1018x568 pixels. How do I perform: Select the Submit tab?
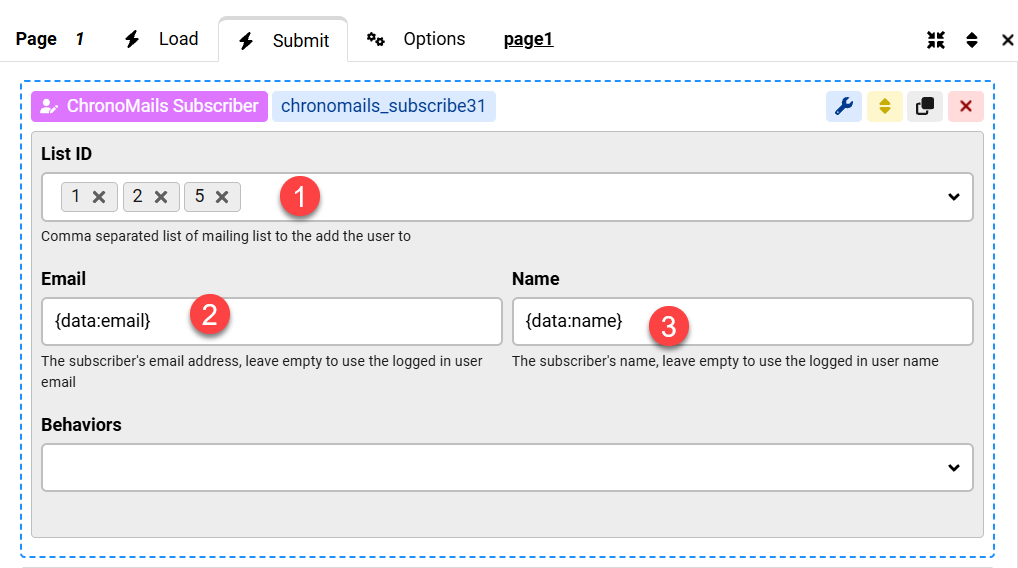(284, 40)
